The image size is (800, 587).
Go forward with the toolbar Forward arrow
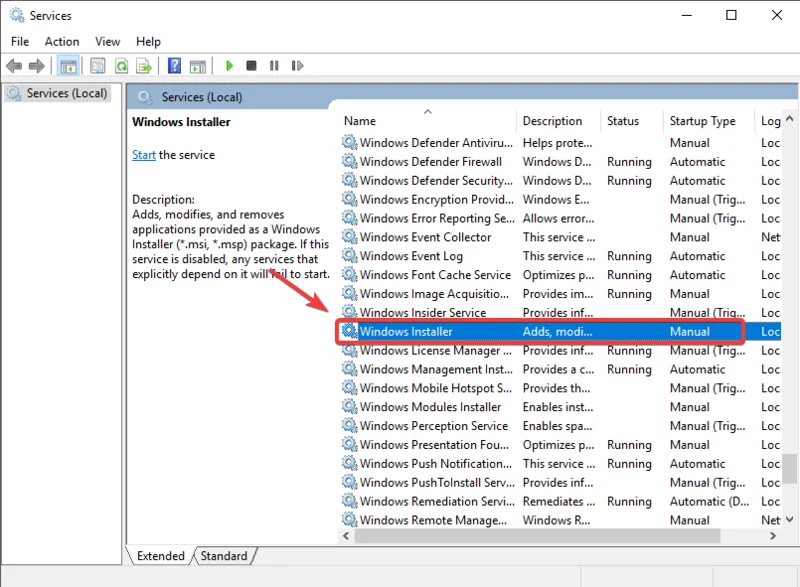[37, 66]
